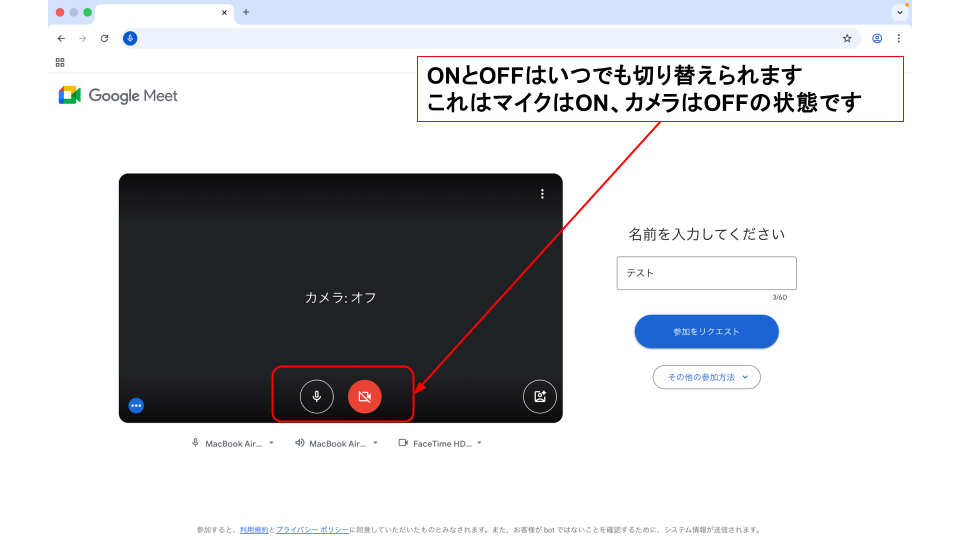Turn on the camera with red button
The image size is (960, 540).
[x=364, y=396]
